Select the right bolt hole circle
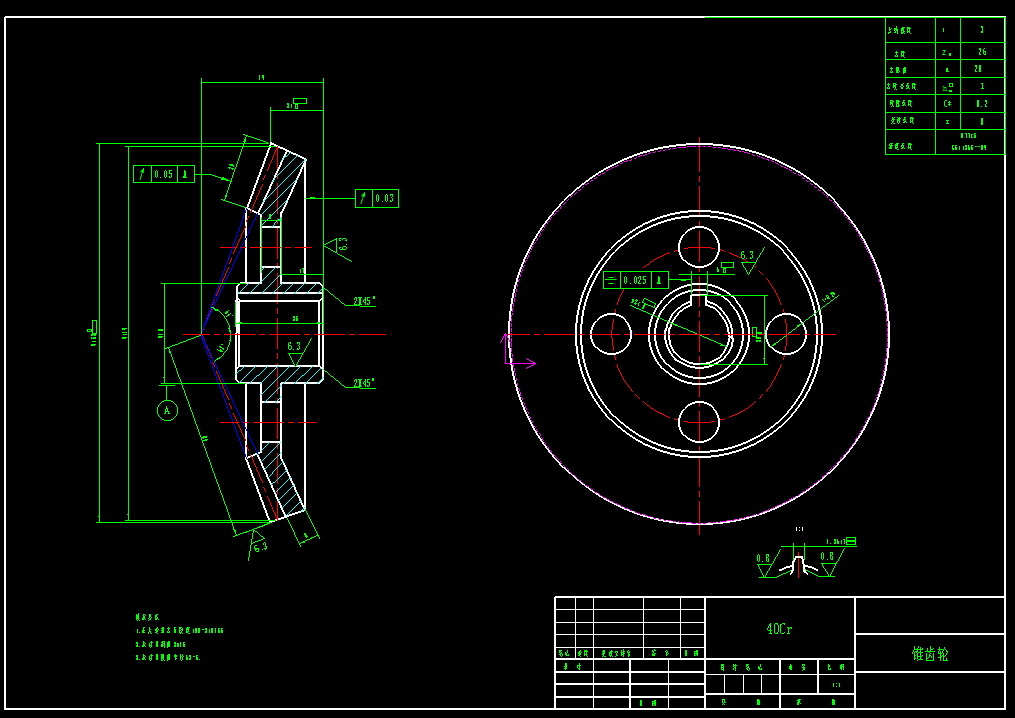The image size is (1015, 718). tap(786, 334)
